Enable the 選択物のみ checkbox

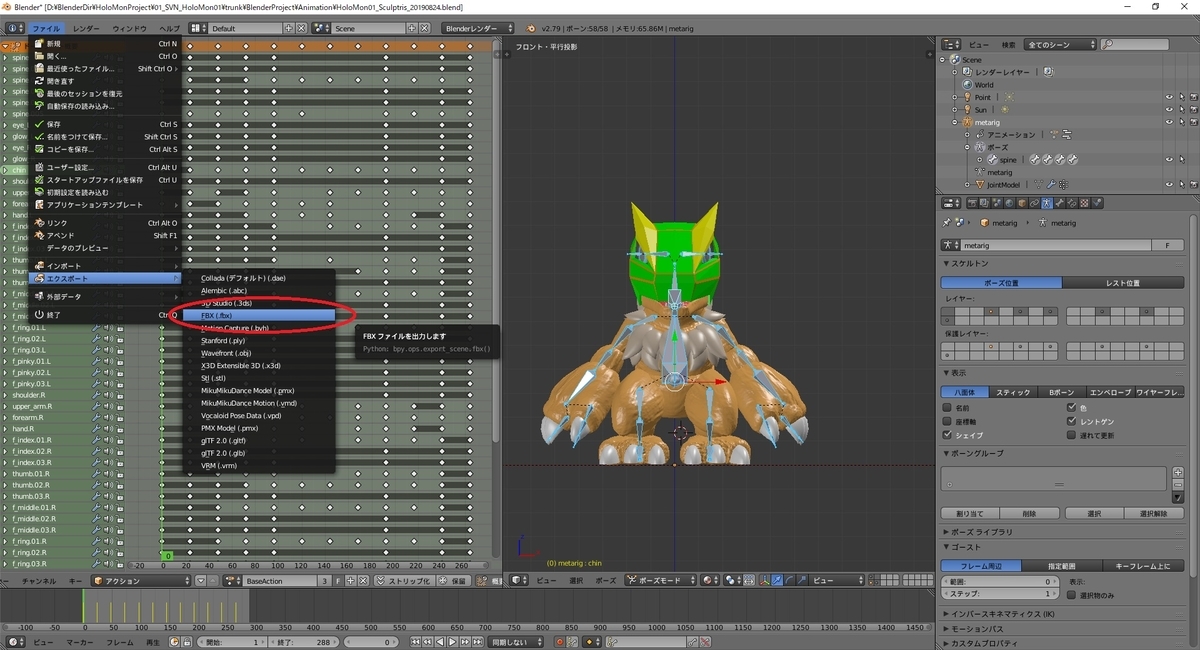(1072, 595)
